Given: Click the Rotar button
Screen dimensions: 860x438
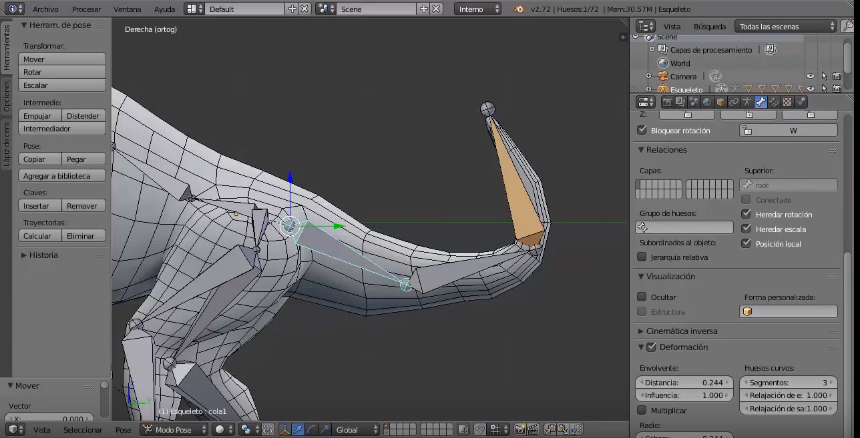Looking at the screenshot, I should [x=62, y=72].
